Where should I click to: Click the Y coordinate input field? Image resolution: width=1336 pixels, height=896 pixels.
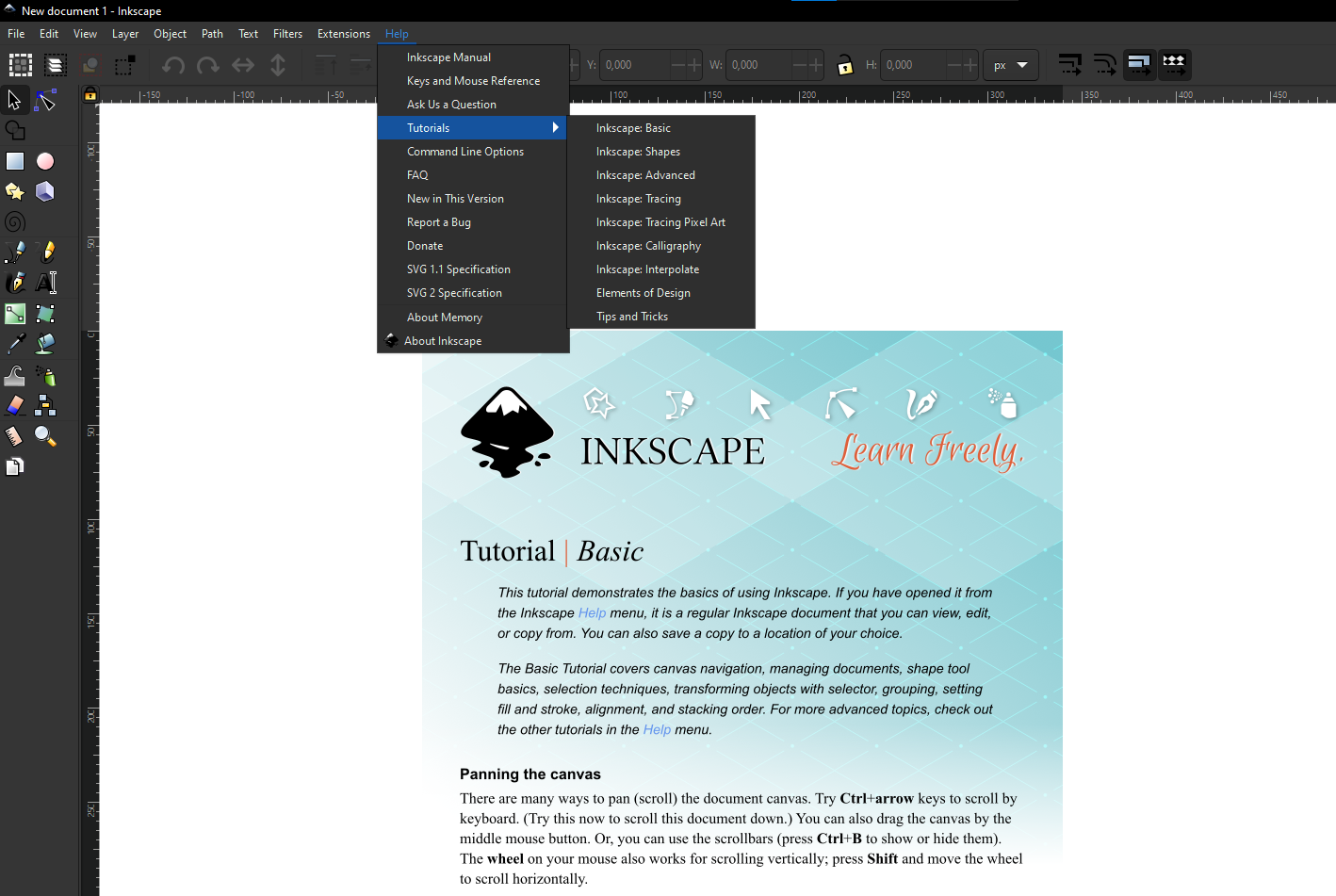pos(635,65)
